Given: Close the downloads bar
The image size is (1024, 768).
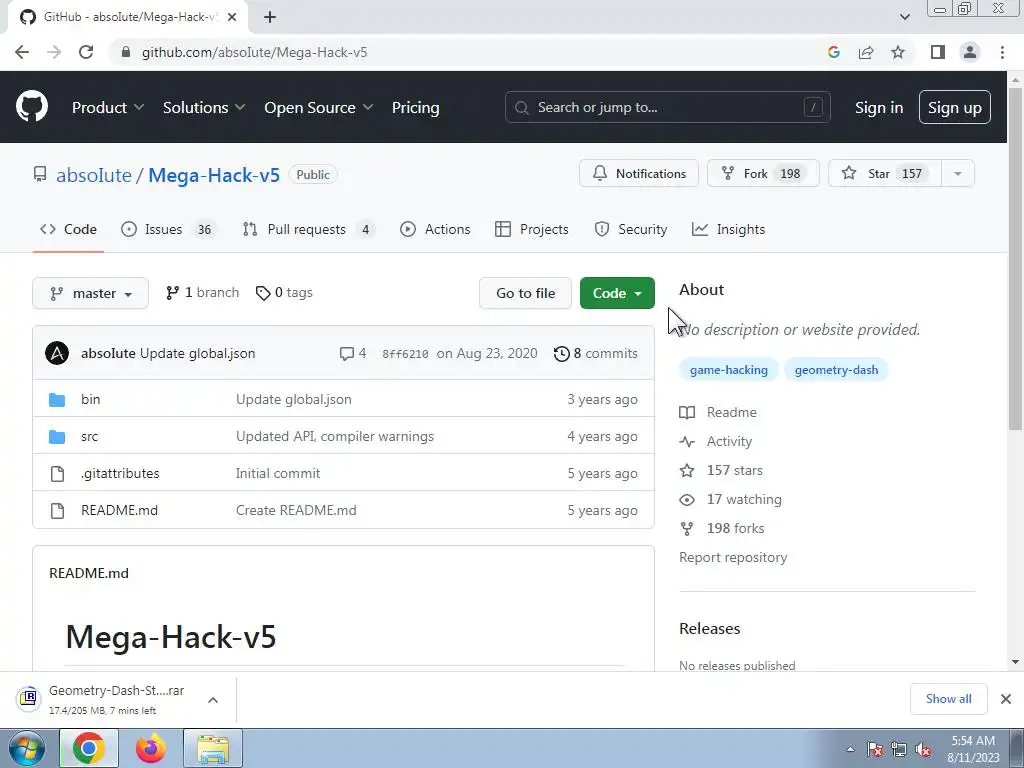Looking at the screenshot, I should 1006,699.
